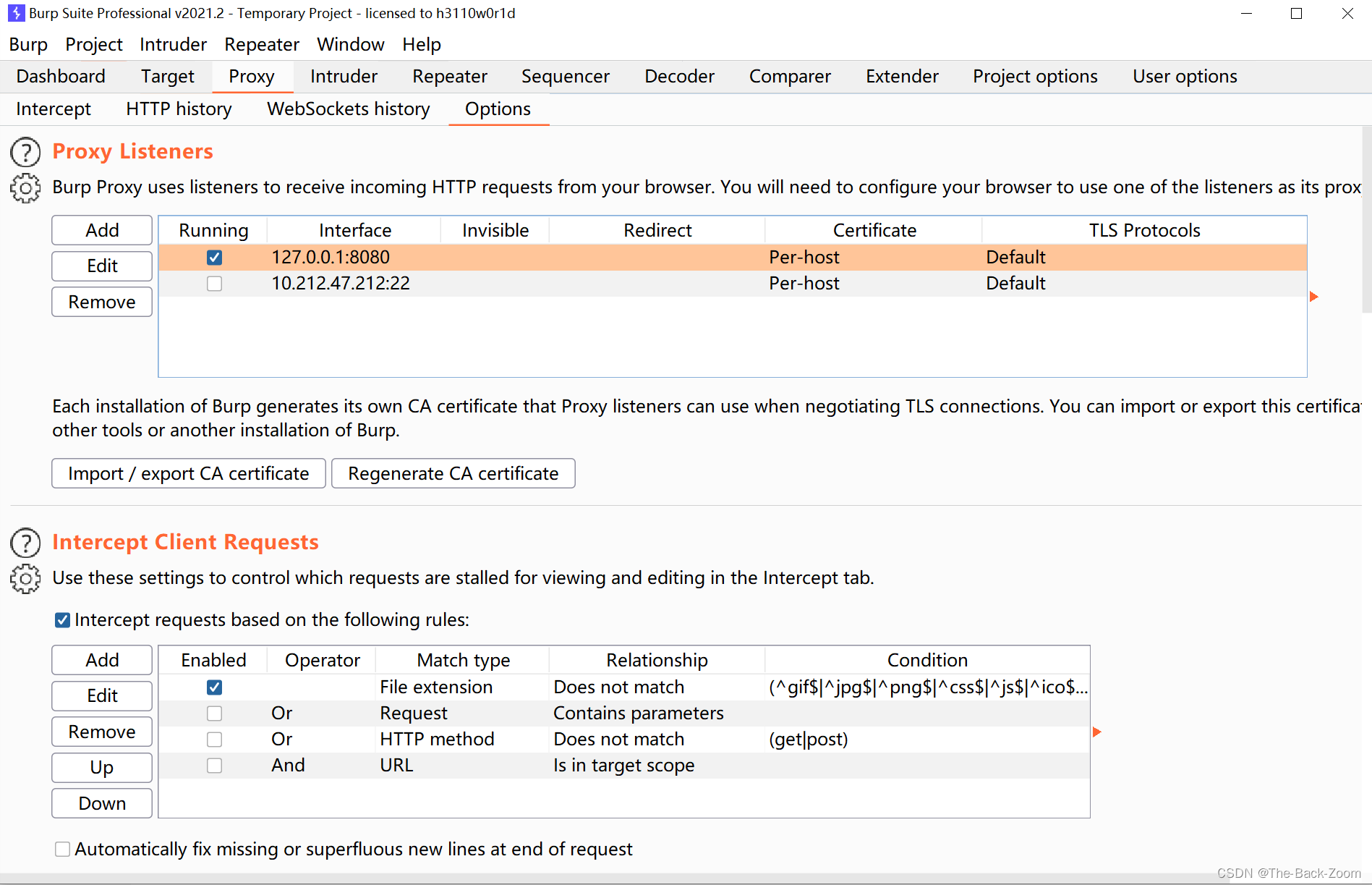Enable running for 10.212.47.212:22 listener
The image size is (1372, 885).
(214, 284)
